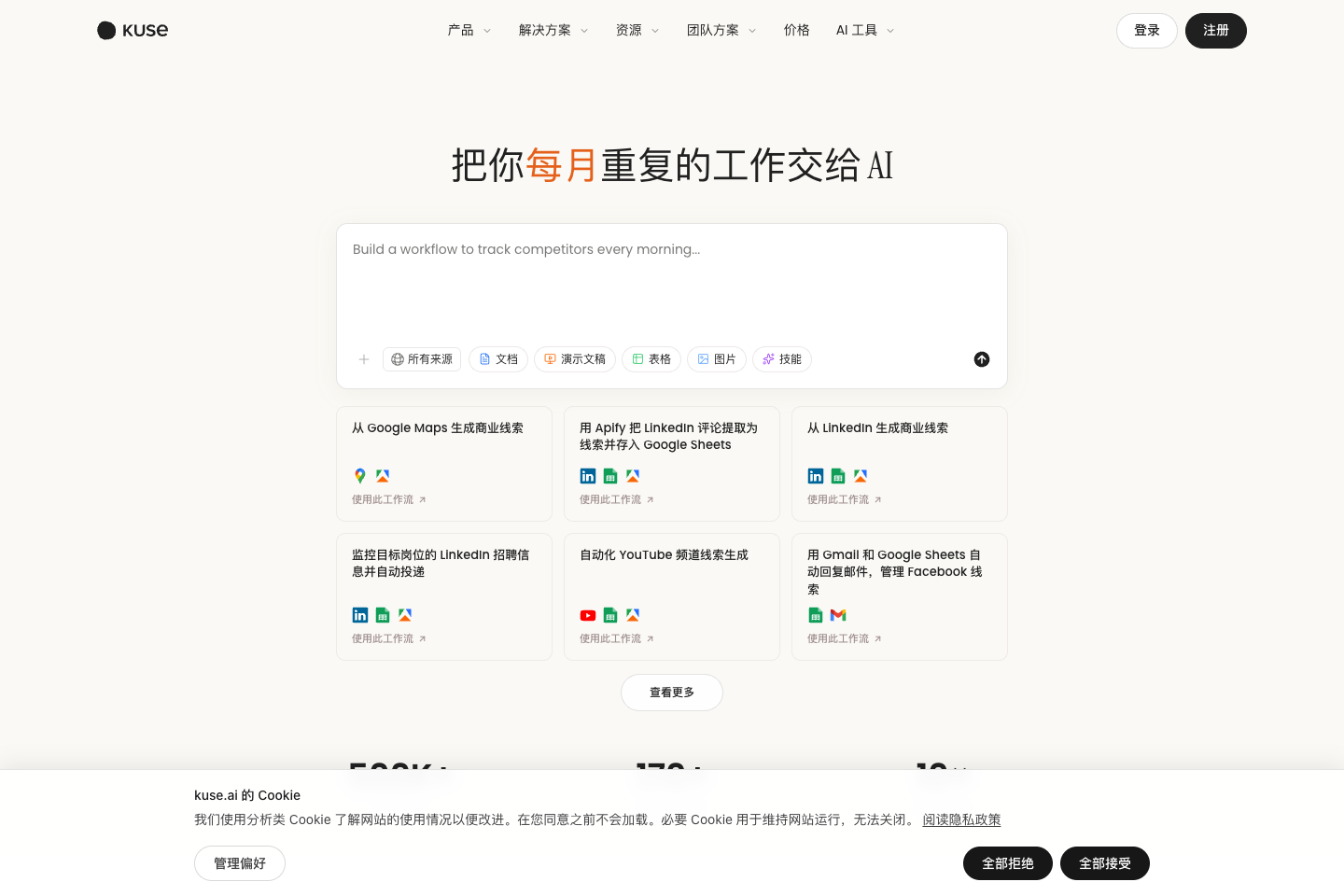Click LinkedIn icon in the Apify 评论提取 card

pyautogui.click(x=588, y=476)
